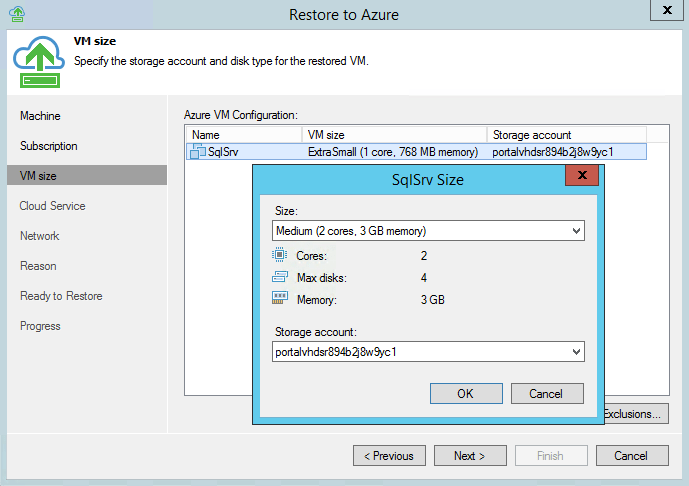Click the Memory value 3 GB

click(x=433, y=300)
